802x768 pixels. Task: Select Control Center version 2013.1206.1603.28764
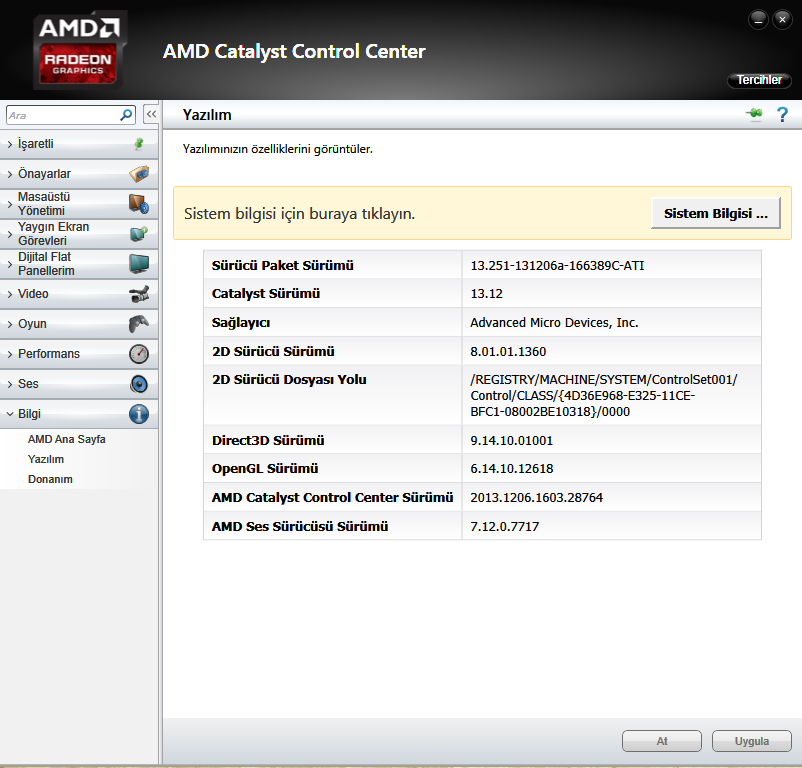(x=537, y=498)
